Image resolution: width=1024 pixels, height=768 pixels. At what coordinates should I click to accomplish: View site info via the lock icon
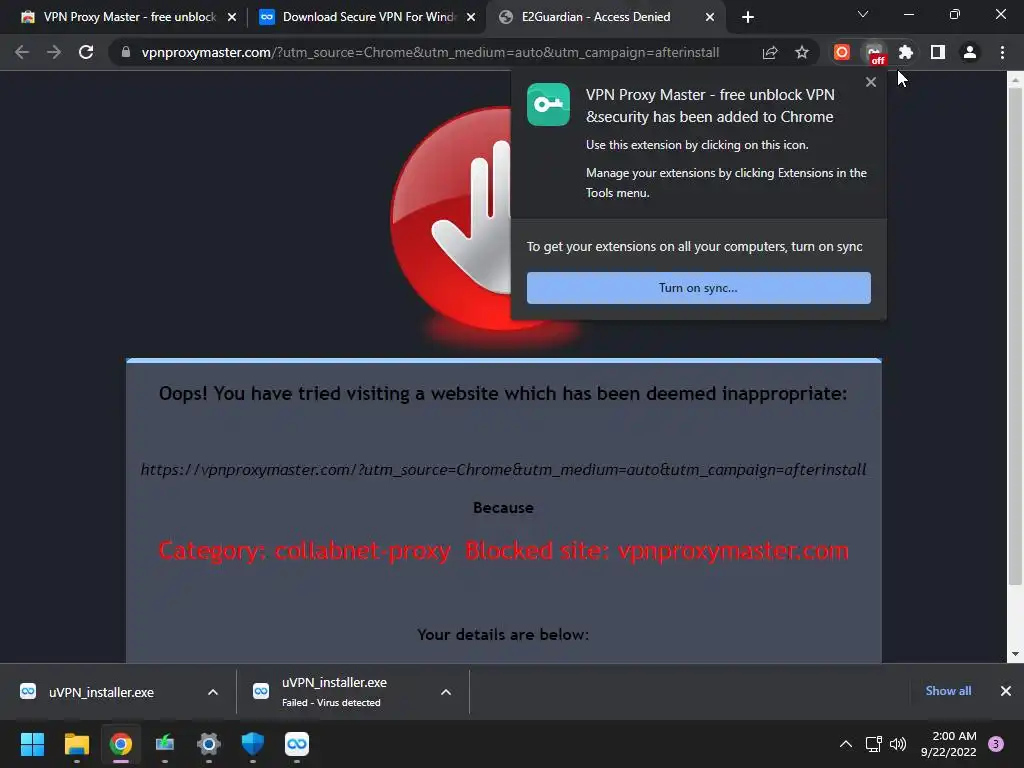pyautogui.click(x=126, y=52)
